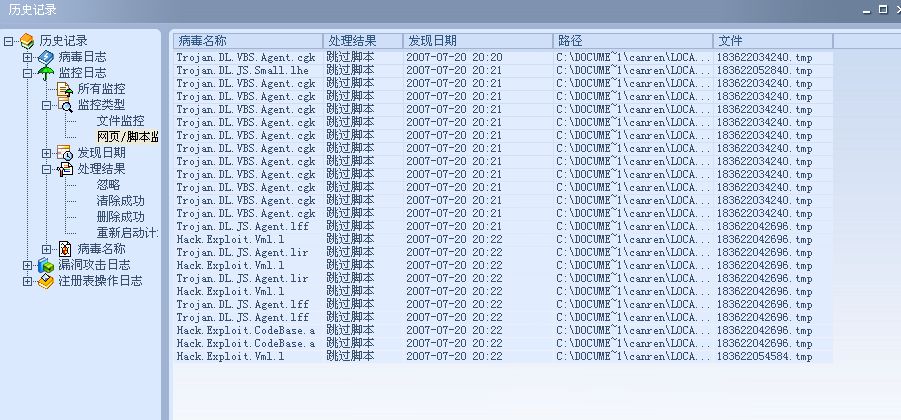The image size is (901, 420).
Task: Click the green umbrella 监控日志 icon
Action: pos(45,73)
